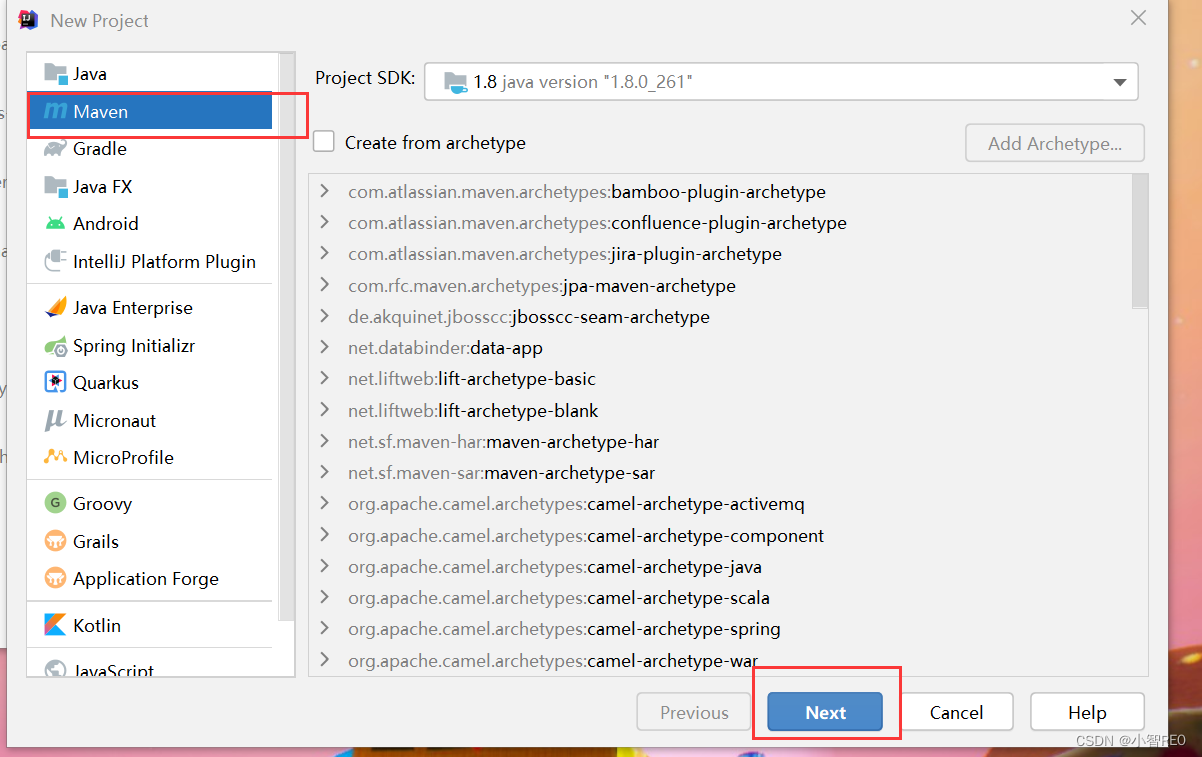Click the Android robot icon
This screenshot has height=757, width=1202.
point(55,223)
